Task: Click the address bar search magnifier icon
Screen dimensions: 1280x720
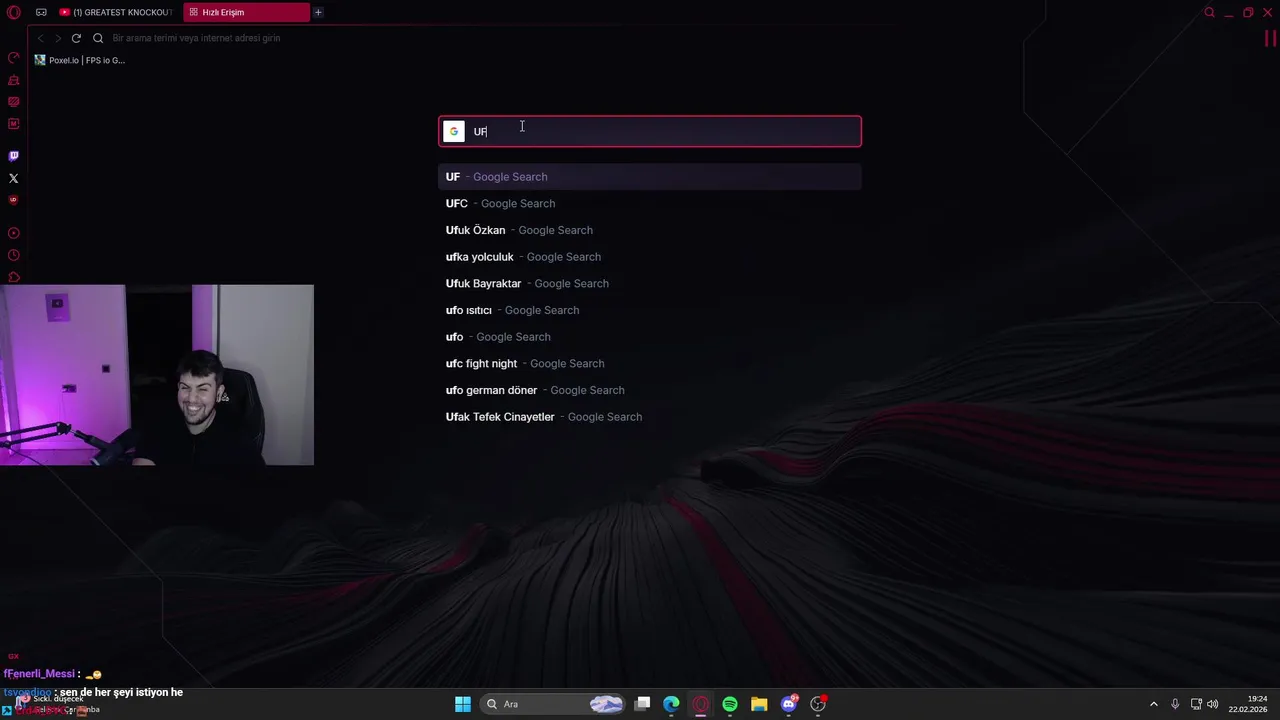Action: tap(98, 38)
